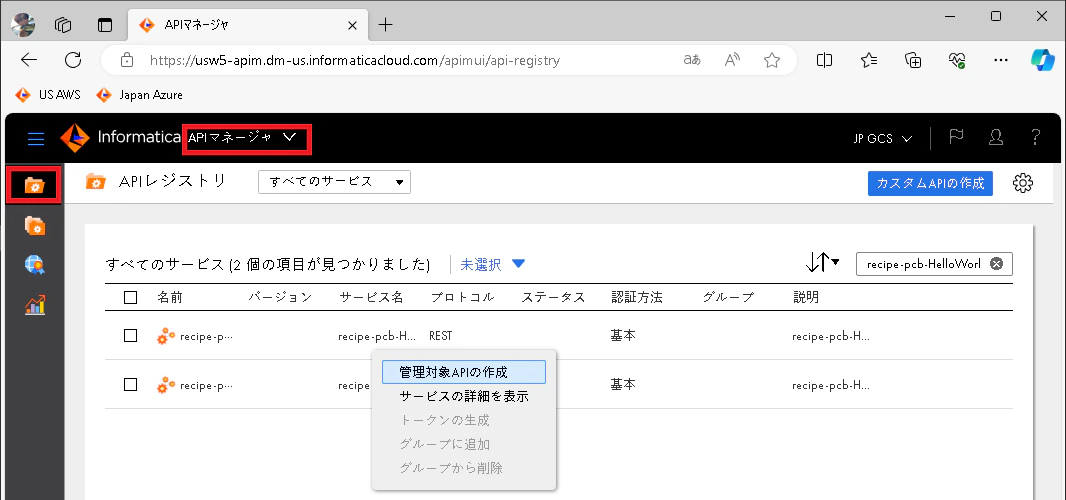The image size is (1066, 500).
Task: Toggle the select-all checkbox in the table header
Action: [131, 297]
